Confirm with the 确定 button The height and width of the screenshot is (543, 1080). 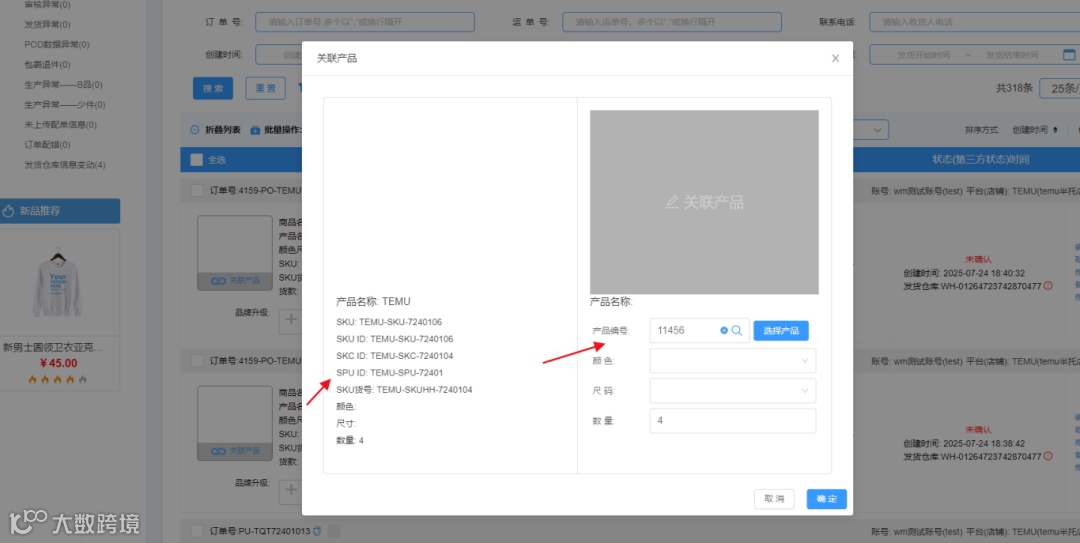click(827, 499)
